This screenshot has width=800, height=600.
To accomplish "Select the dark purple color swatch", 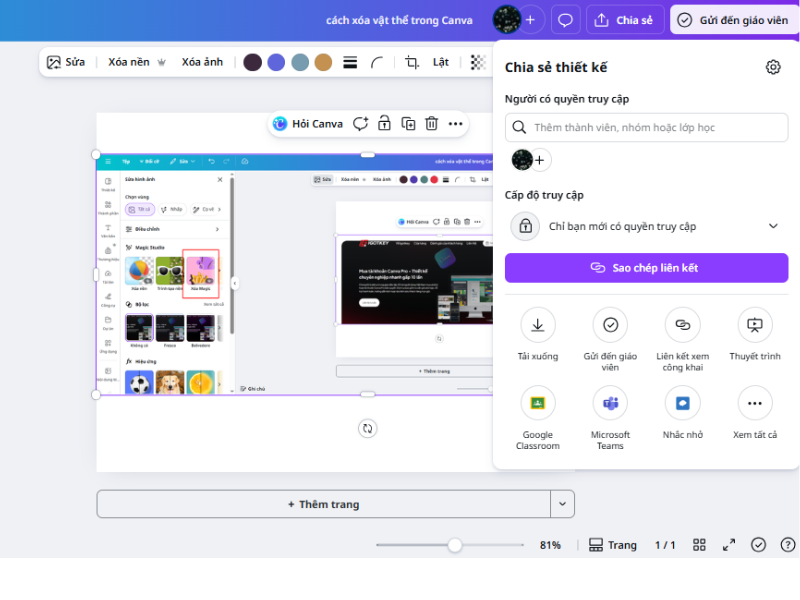I will tap(252, 62).
